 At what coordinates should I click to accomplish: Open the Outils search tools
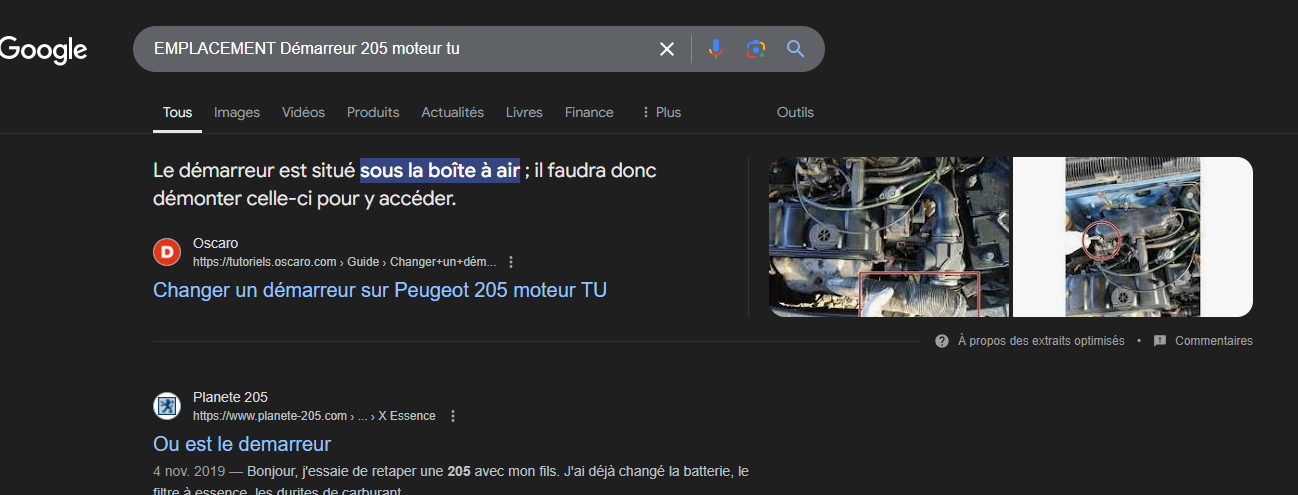click(x=795, y=112)
